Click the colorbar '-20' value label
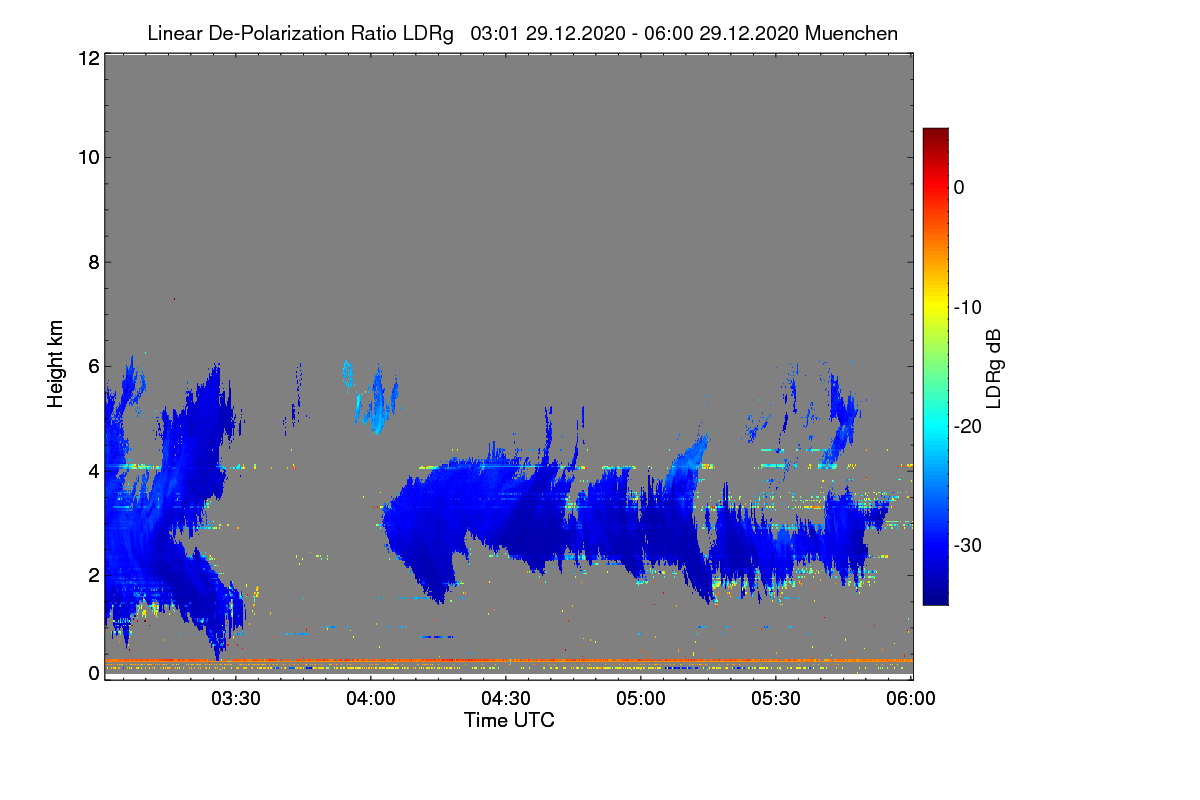 [x=968, y=426]
